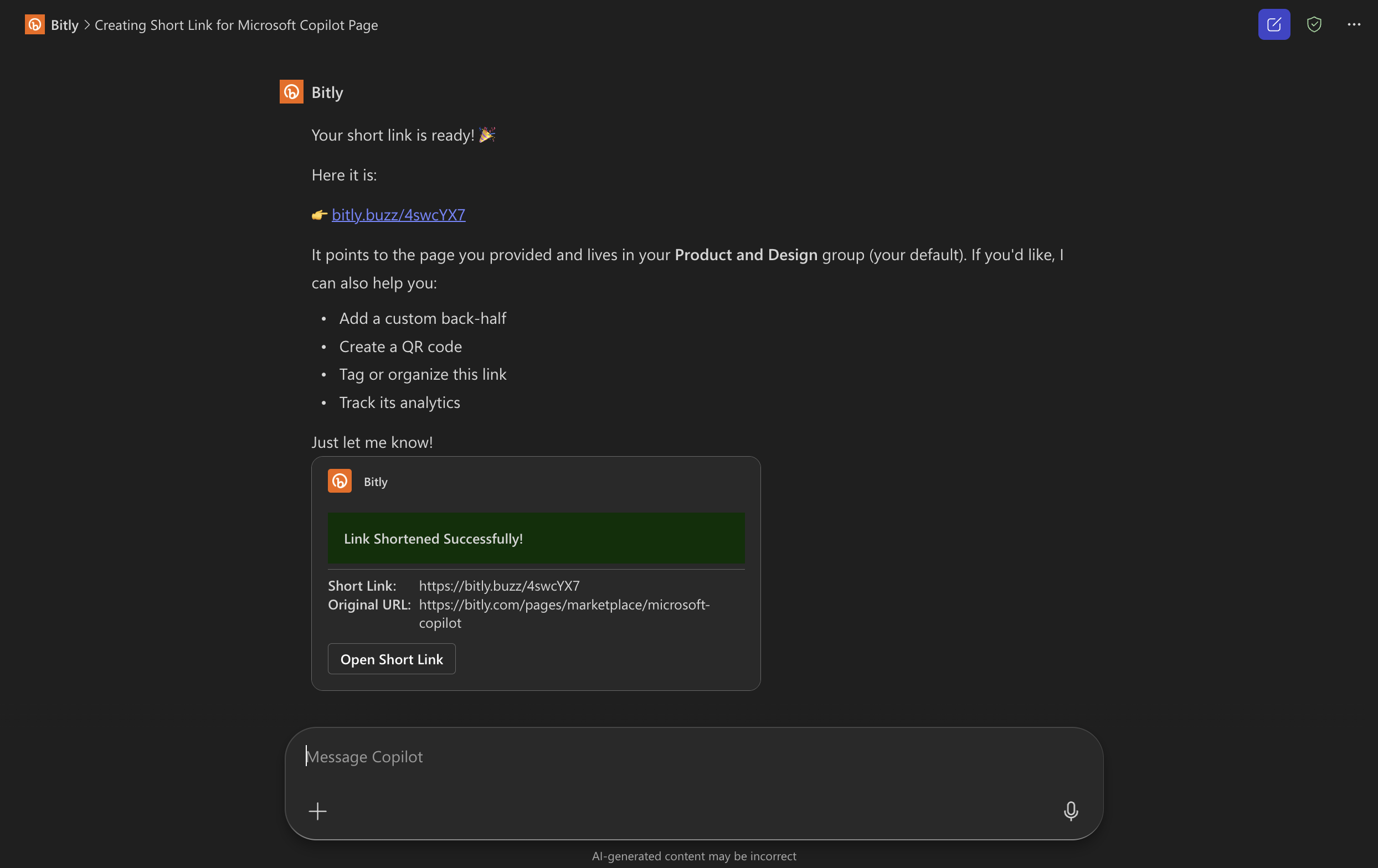Start a new chat with the compose icon
Viewport: 1378px width, 868px height.
coord(1274,24)
